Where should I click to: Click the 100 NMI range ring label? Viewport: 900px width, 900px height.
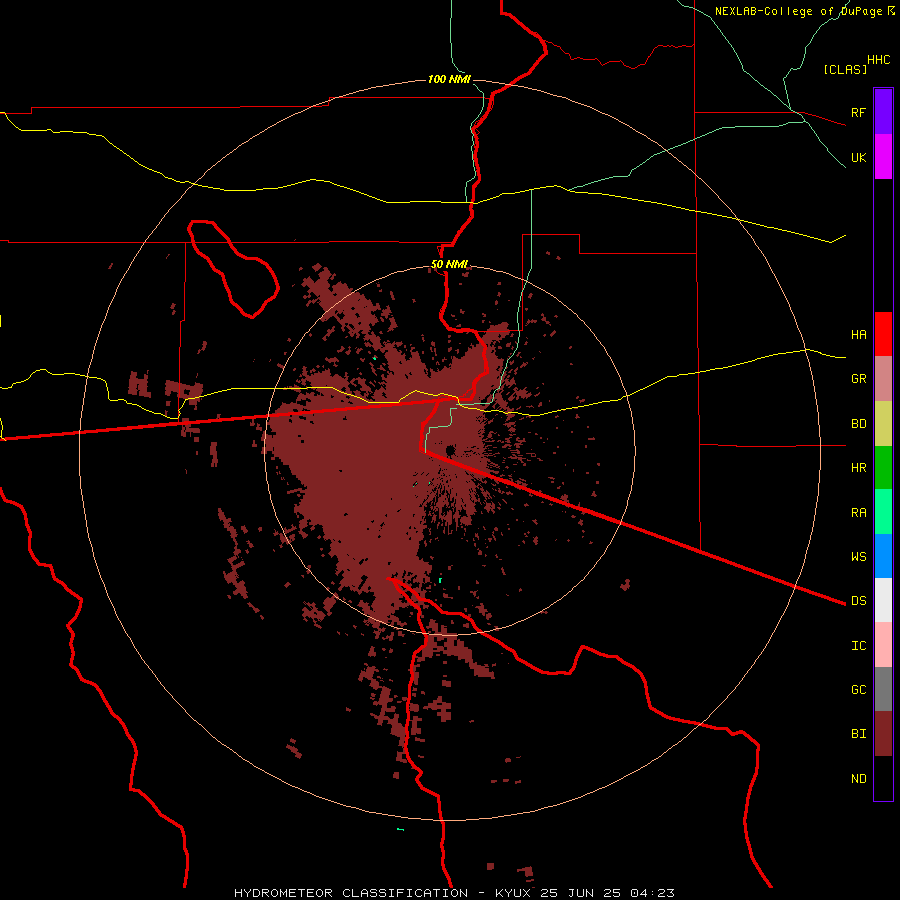(449, 79)
